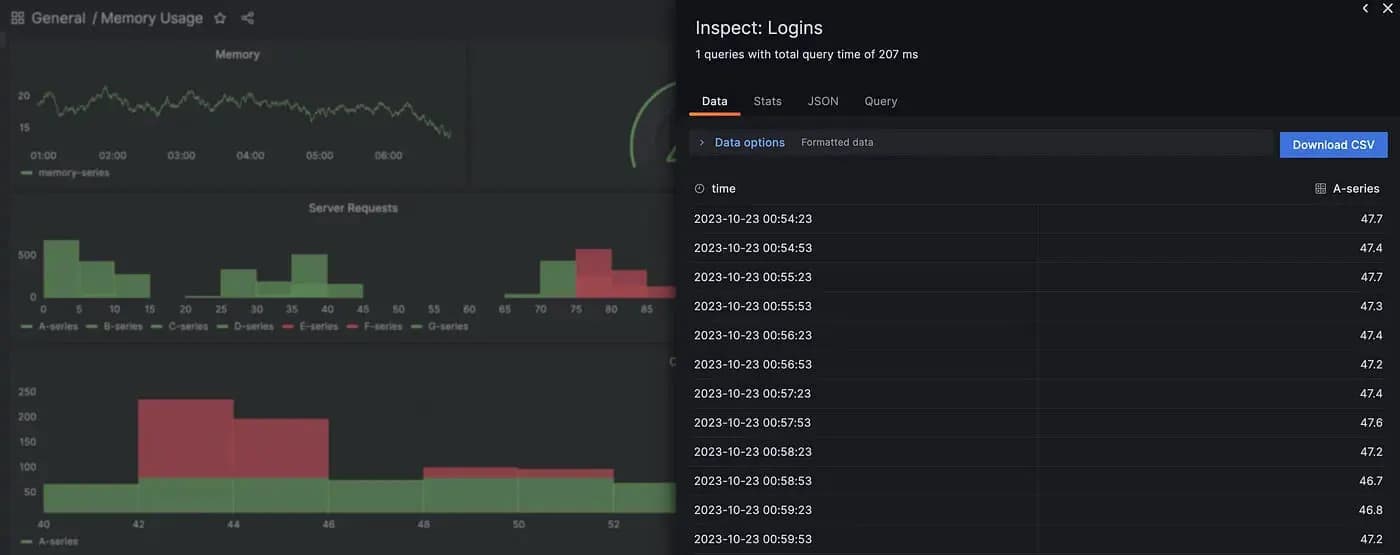This screenshot has height=555, width=1400.
Task: Toggle A-series legend under the bottom histogram
Action: pos(49,541)
